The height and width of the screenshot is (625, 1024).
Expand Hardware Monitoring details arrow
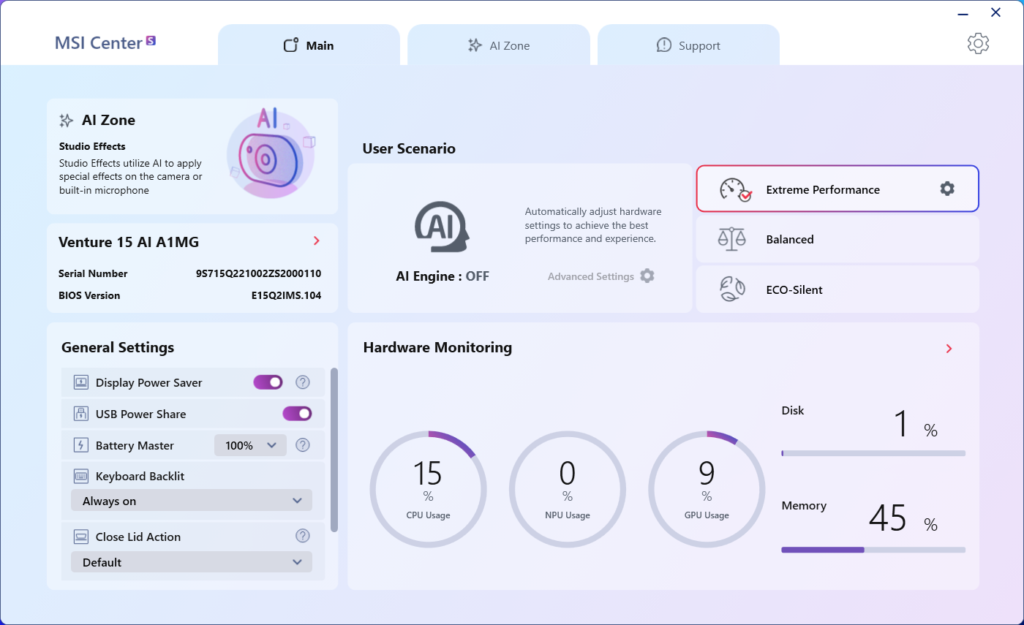(x=949, y=349)
